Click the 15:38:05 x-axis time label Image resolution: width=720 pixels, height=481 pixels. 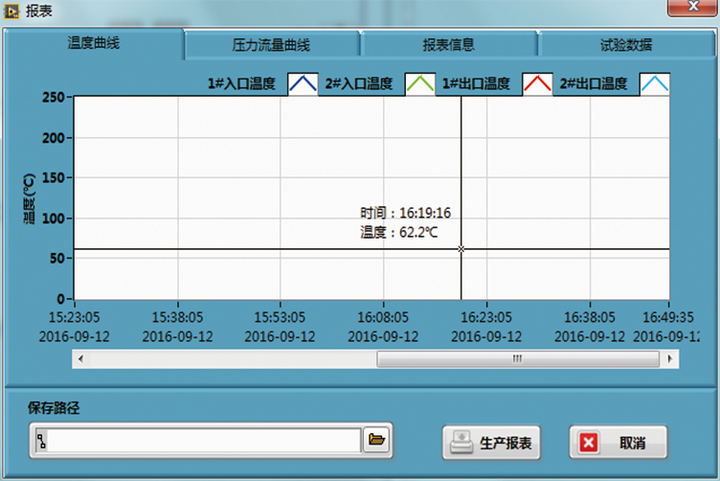point(177,317)
